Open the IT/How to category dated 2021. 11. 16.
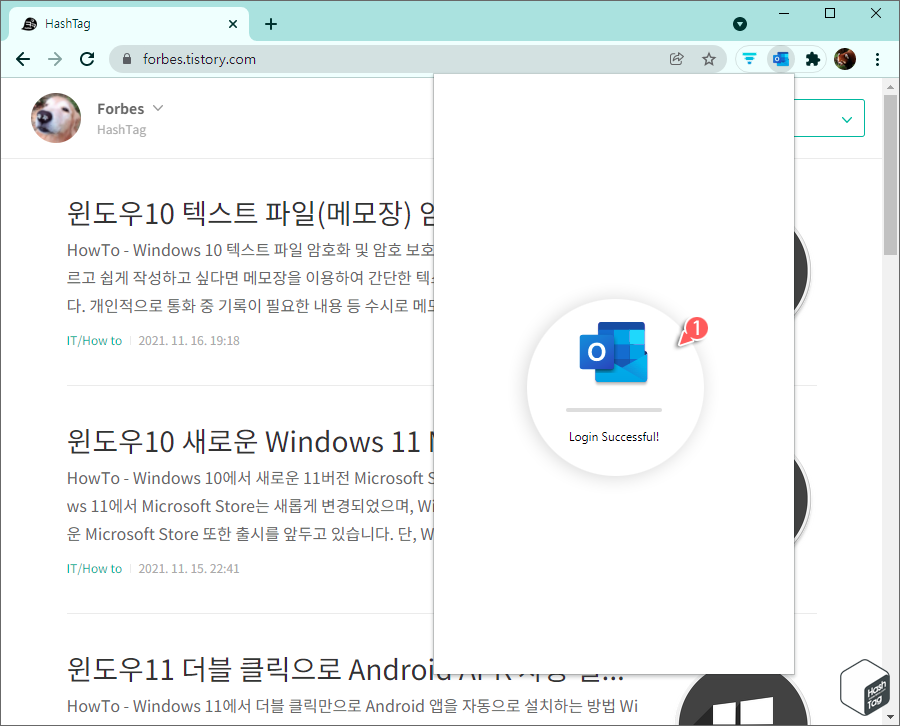 pyautogui.click(x=94, y=340)
